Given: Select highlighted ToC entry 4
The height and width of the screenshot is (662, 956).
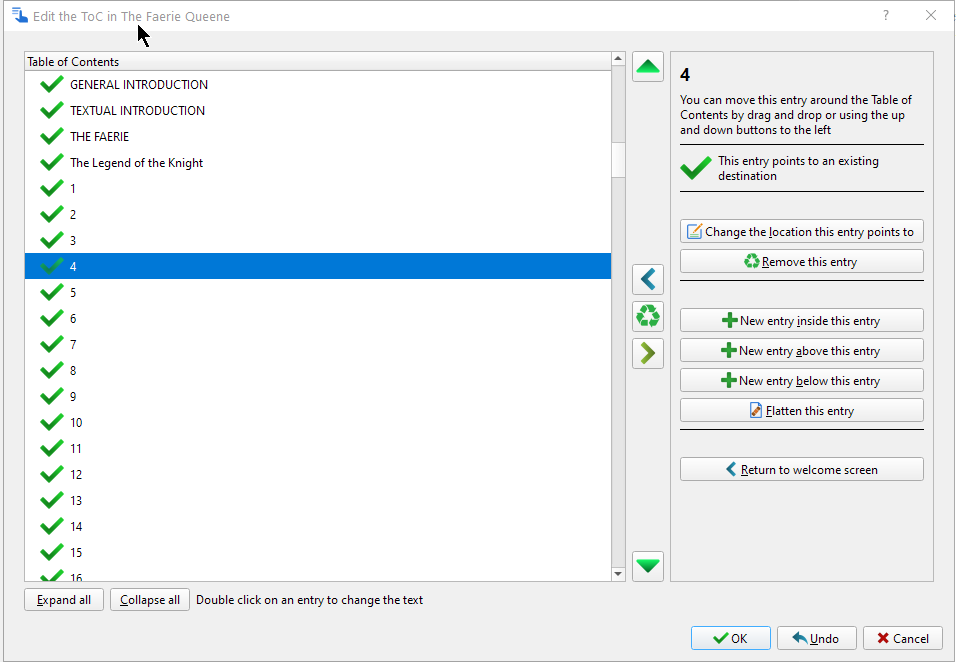Looking at the screenshot, I should [x=318, y=266].
